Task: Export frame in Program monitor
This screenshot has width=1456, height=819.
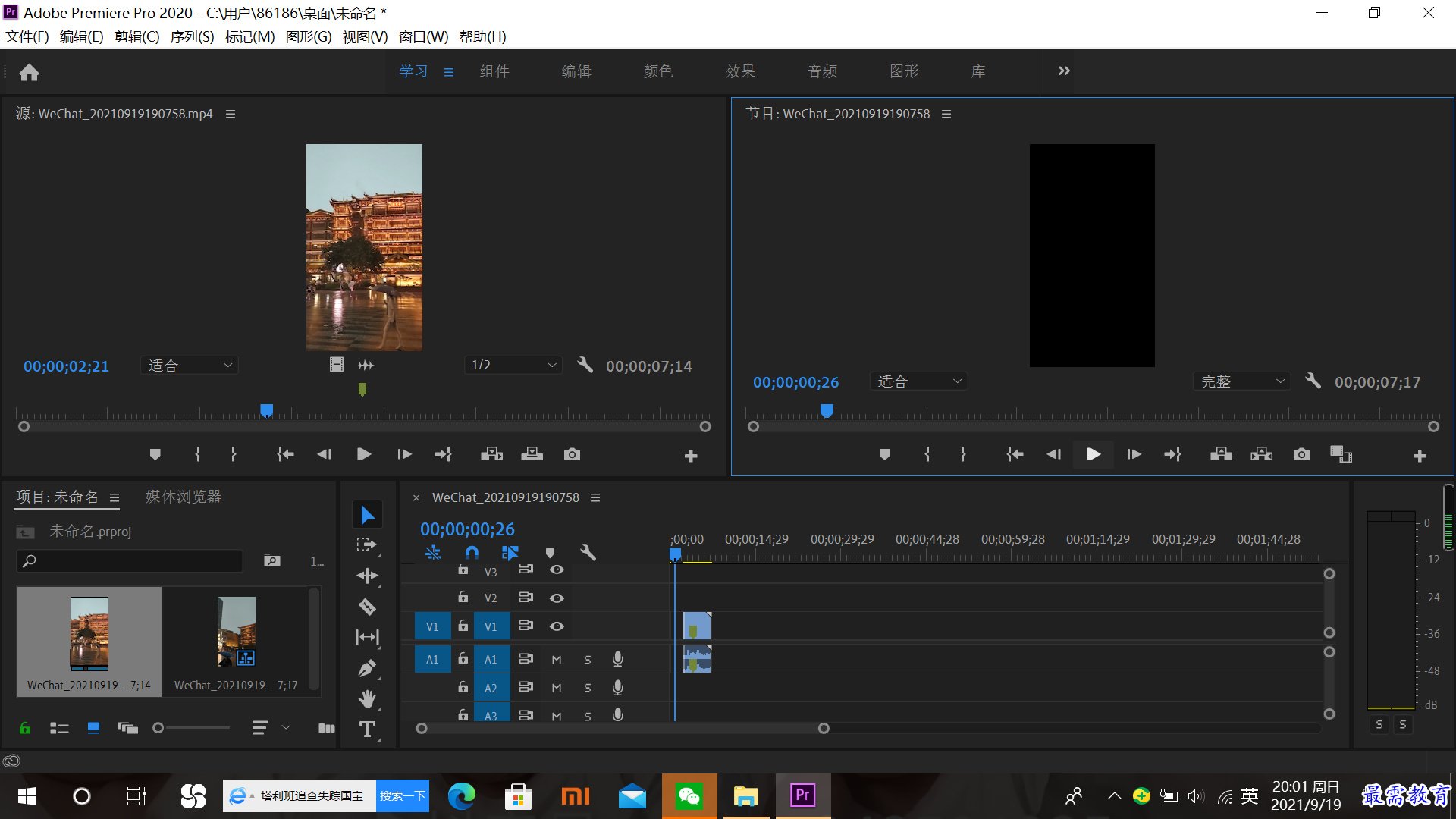Action: [x=1301, y=454]
